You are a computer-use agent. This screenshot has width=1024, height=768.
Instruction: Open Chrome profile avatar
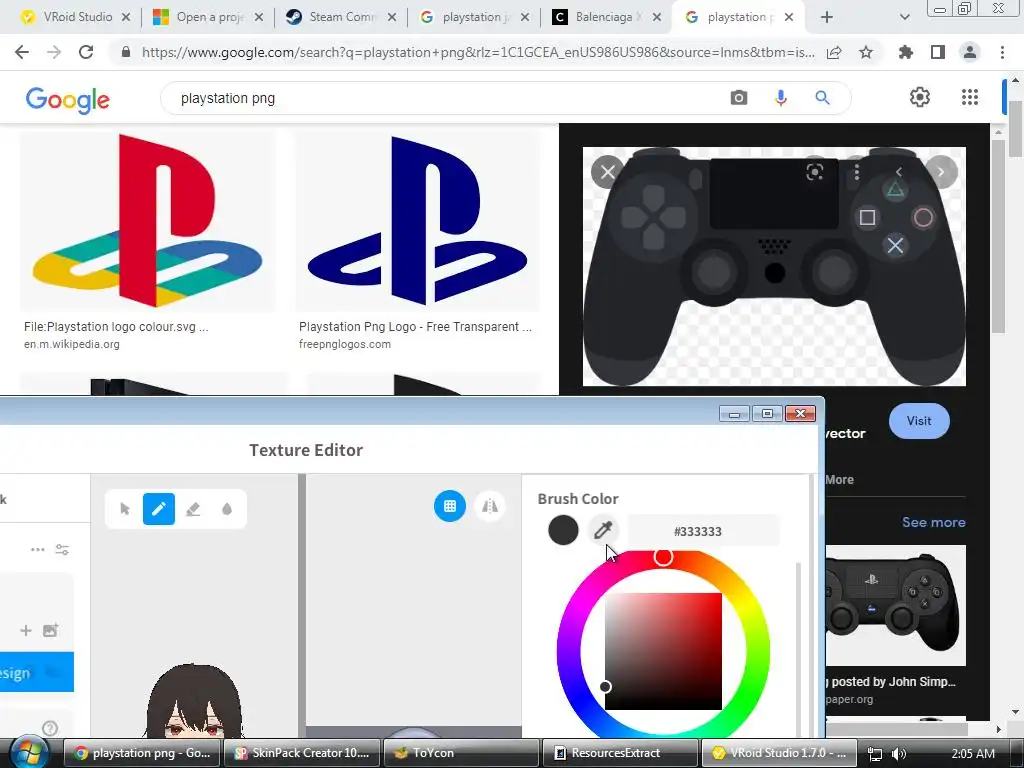coord(970,52)
